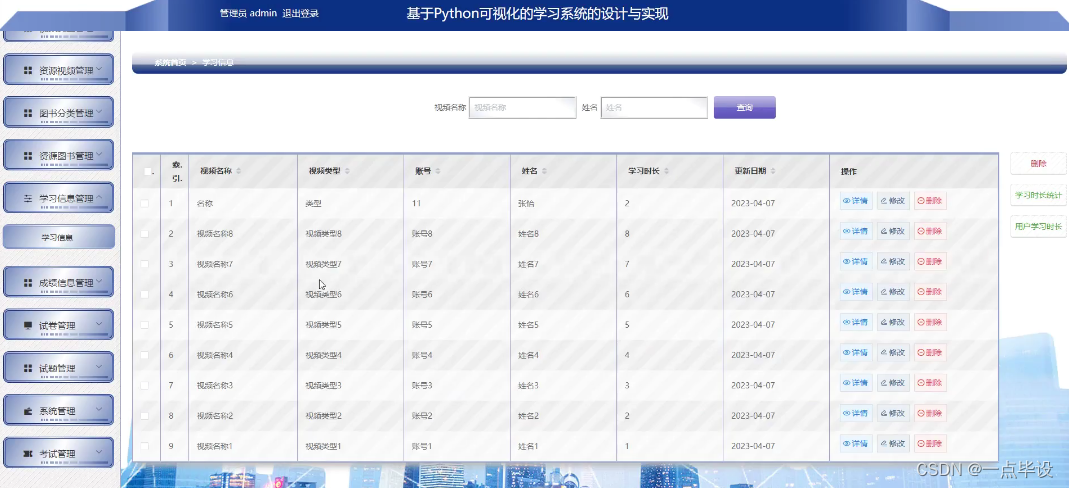Viewport: 1069px width, 488px height.
Task: Click 删除 in the 视频名称2 row
Action: tap(930, 413)
